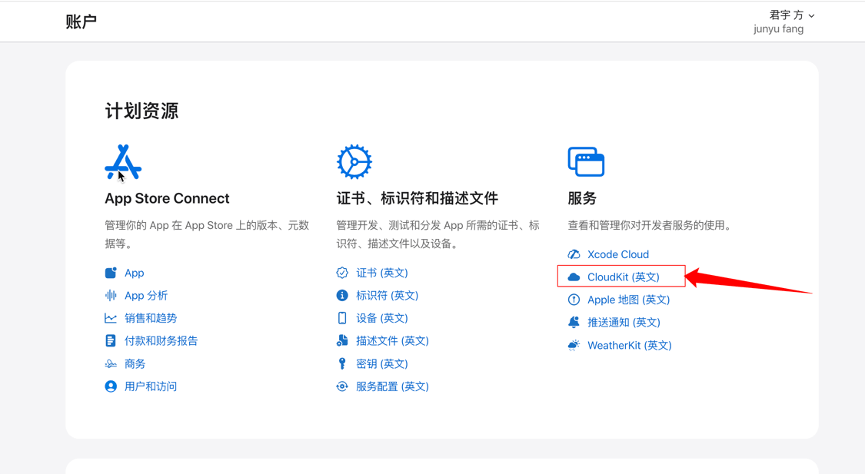
Task: Open 服务配置 (英文) link
Action: [x=392, y=386]
